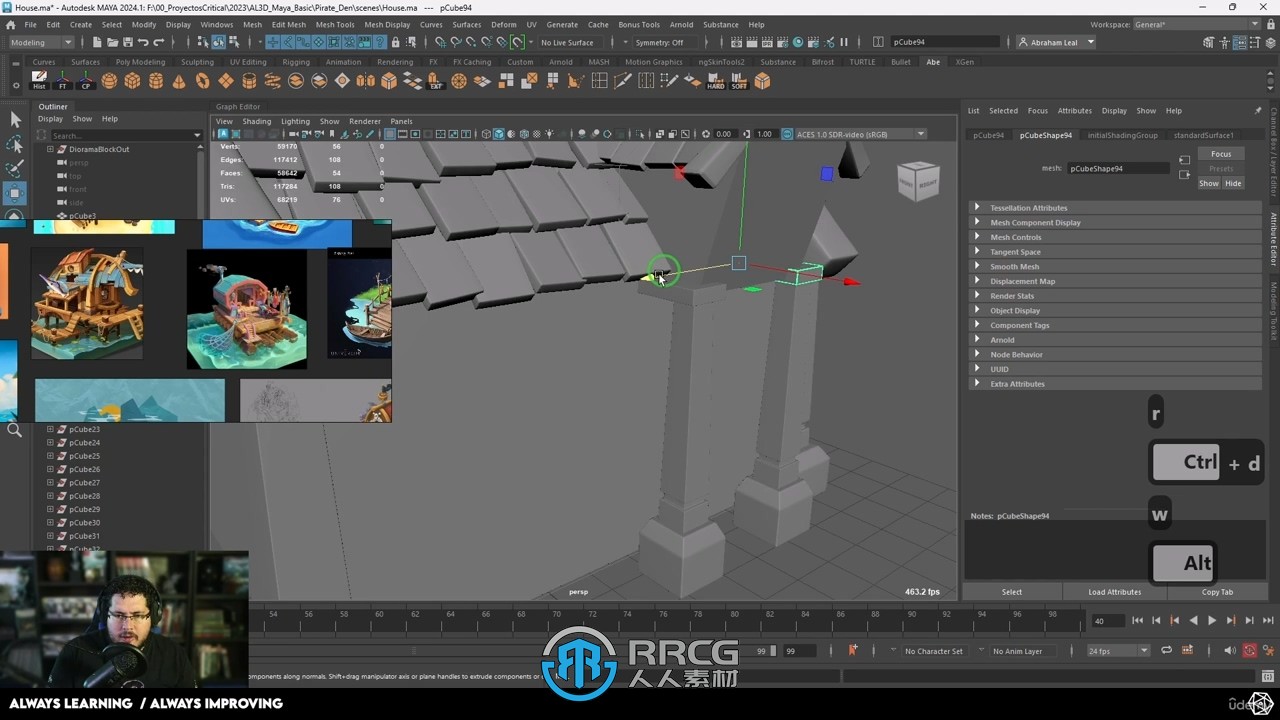
Task: Click the mesh name field pCubeShape94
Action: (x=1117, y=168)
